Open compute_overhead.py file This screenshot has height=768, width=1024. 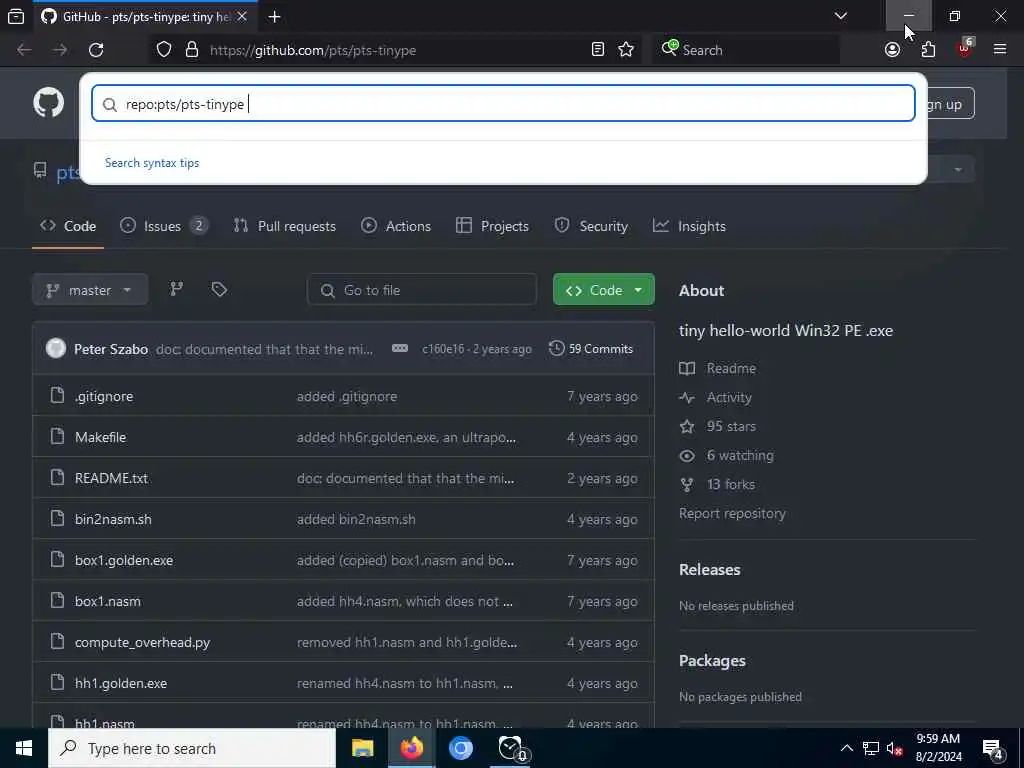[142, 643]
